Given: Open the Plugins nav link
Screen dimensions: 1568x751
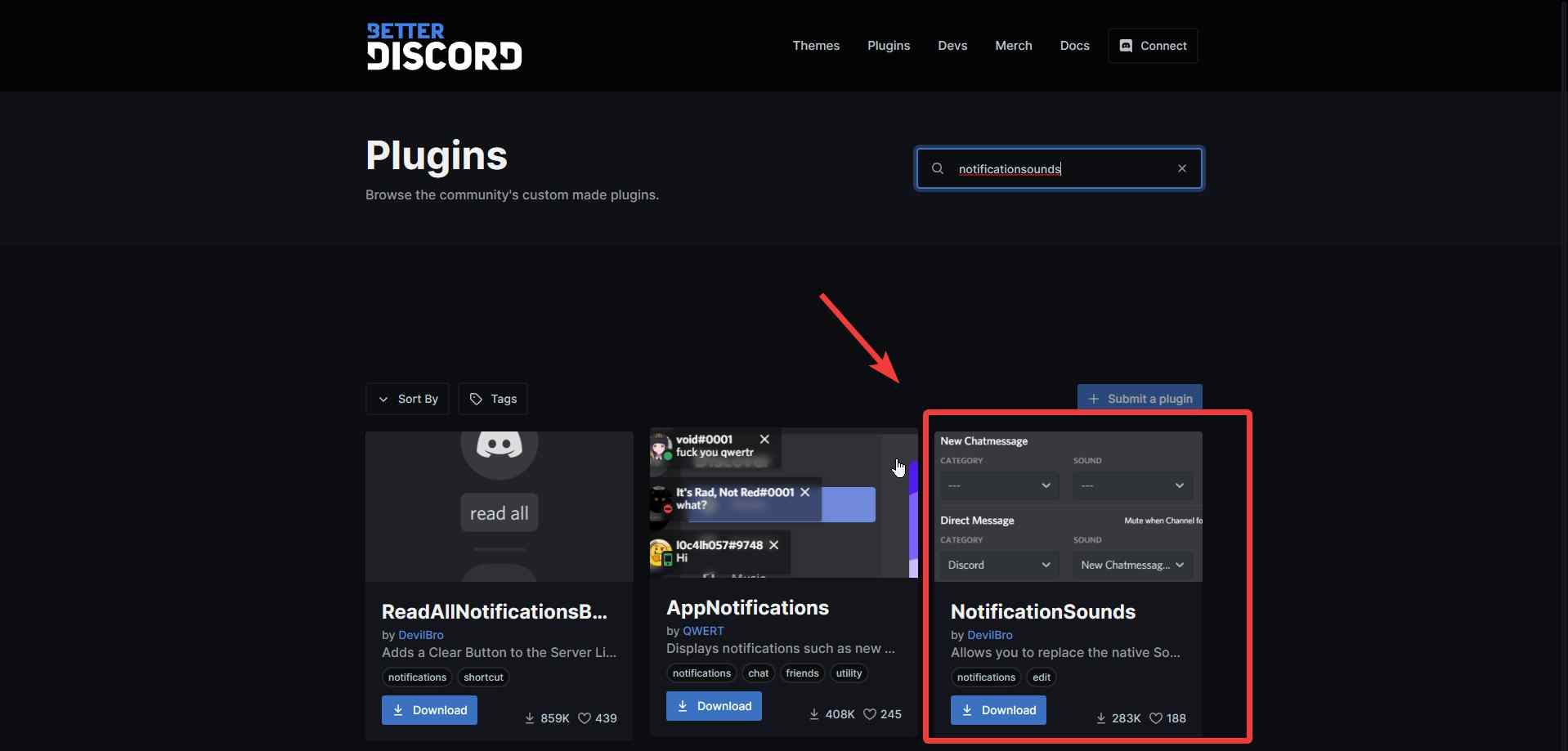Looking at the screenshot, I should (x=889, y=46).
